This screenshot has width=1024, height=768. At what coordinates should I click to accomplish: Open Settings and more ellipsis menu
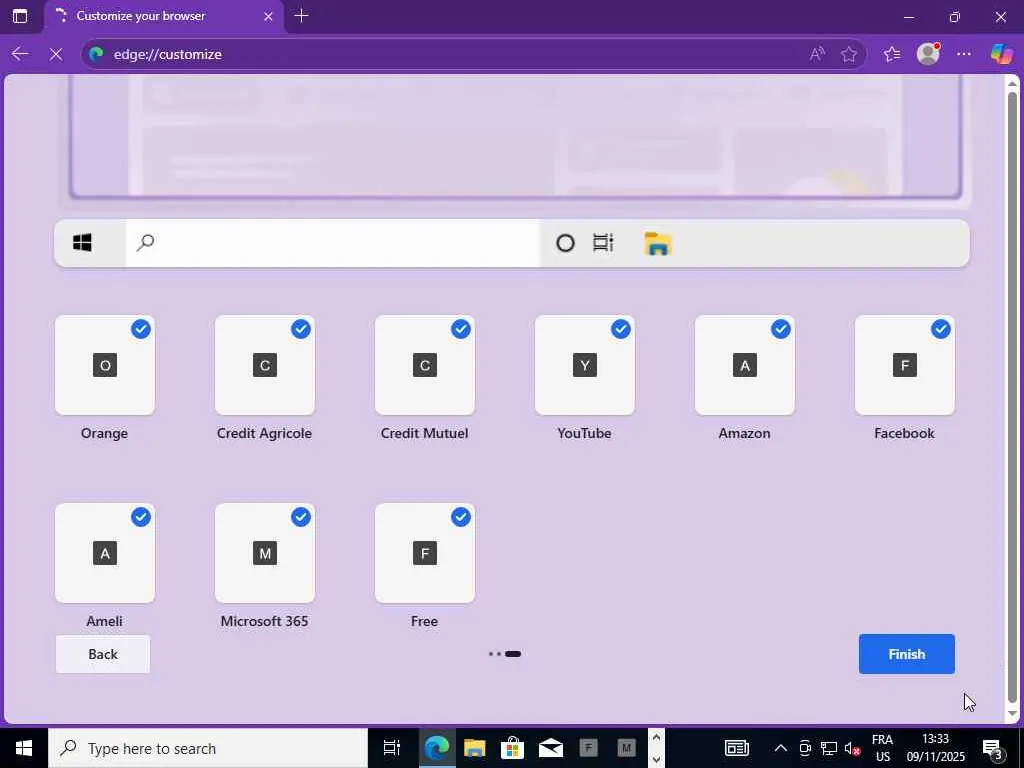963,54
